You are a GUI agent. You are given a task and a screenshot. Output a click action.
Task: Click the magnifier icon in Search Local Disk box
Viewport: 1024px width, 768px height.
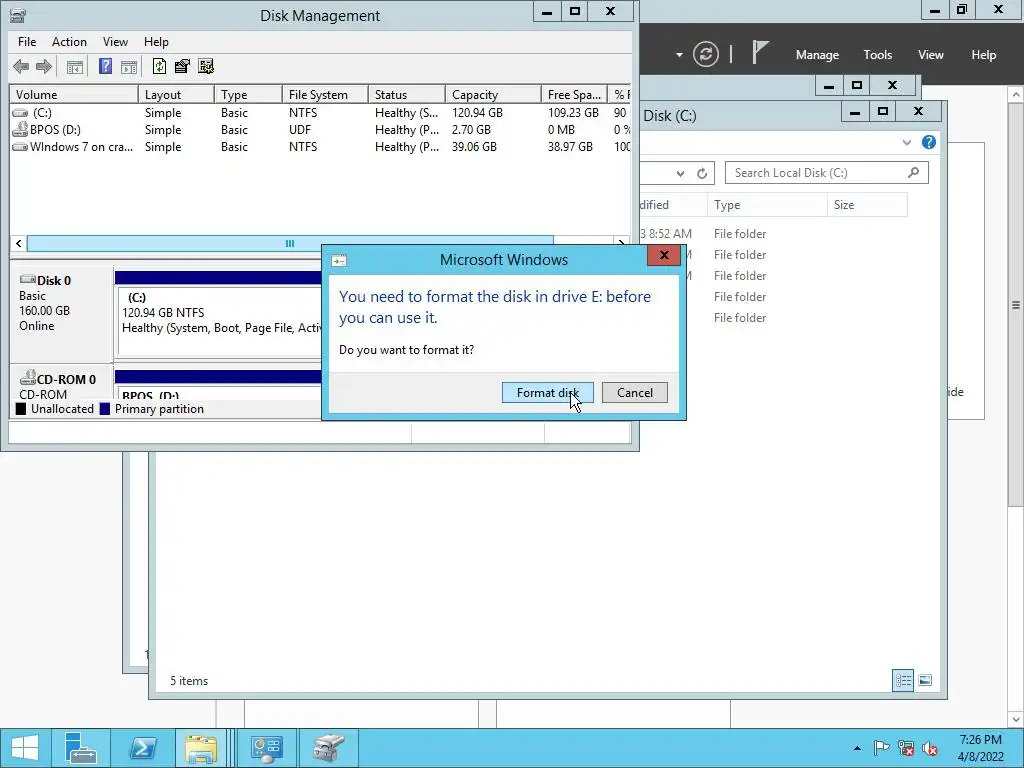click(913, 172)
